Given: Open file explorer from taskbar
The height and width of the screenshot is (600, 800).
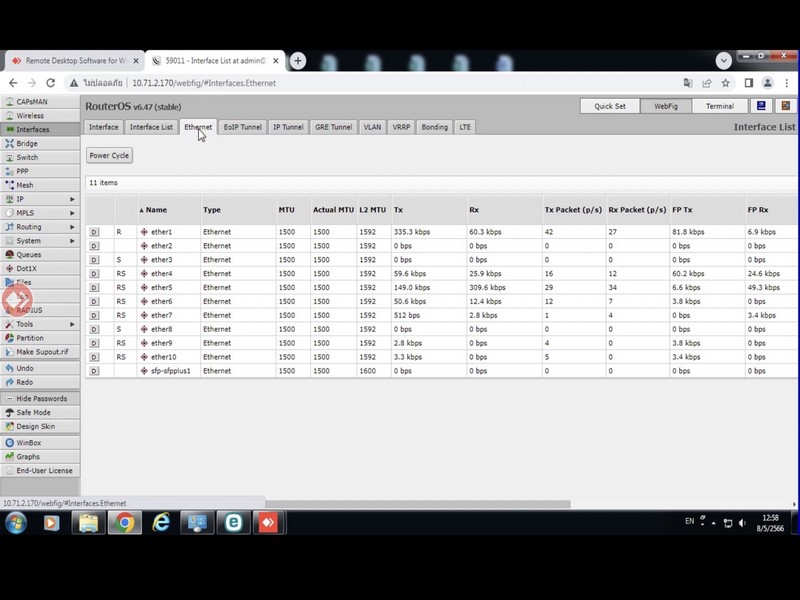Looking at the screenshot, I should tap(88, 522).
